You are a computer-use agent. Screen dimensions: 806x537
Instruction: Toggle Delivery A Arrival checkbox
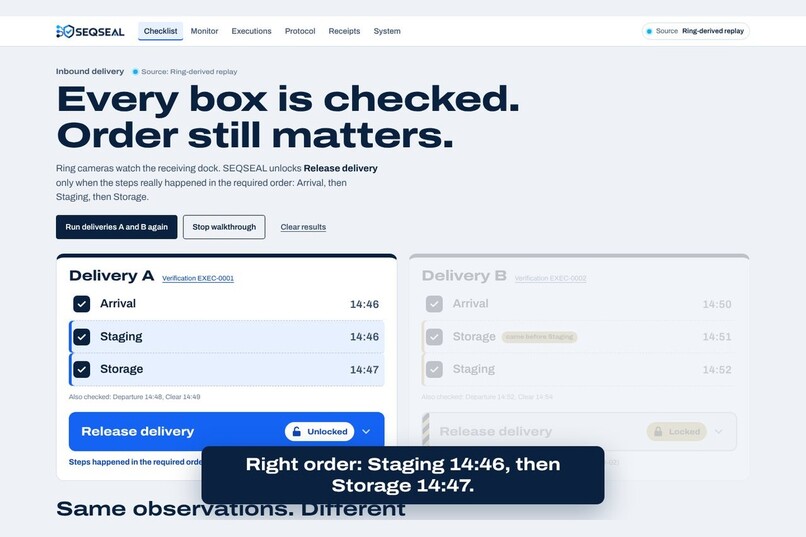82,304
